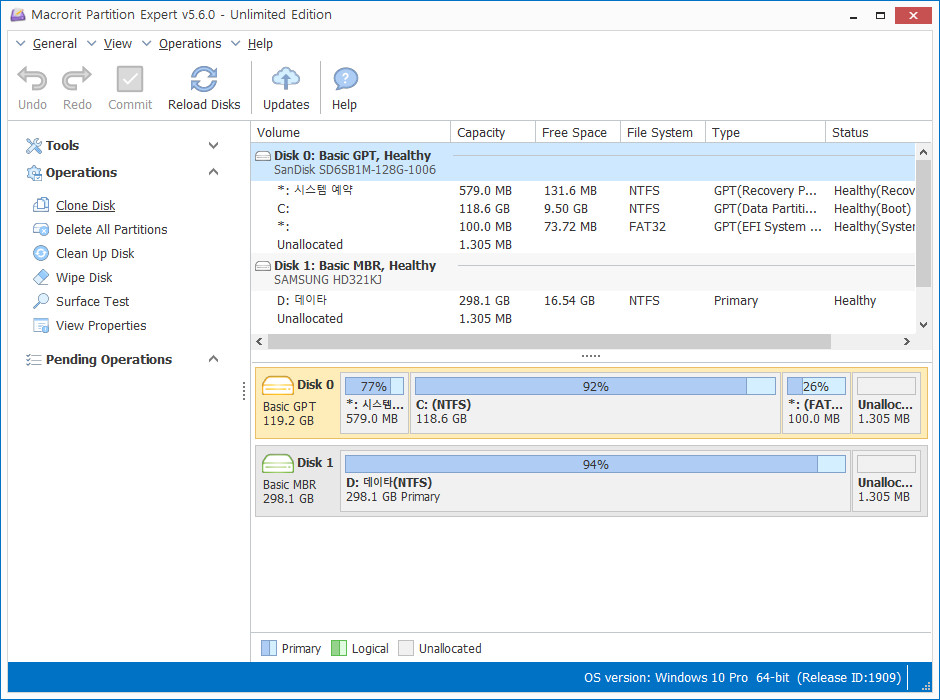Click the Clone Disk icon
The width and height of the screenshot is (940, 700).
41,205
